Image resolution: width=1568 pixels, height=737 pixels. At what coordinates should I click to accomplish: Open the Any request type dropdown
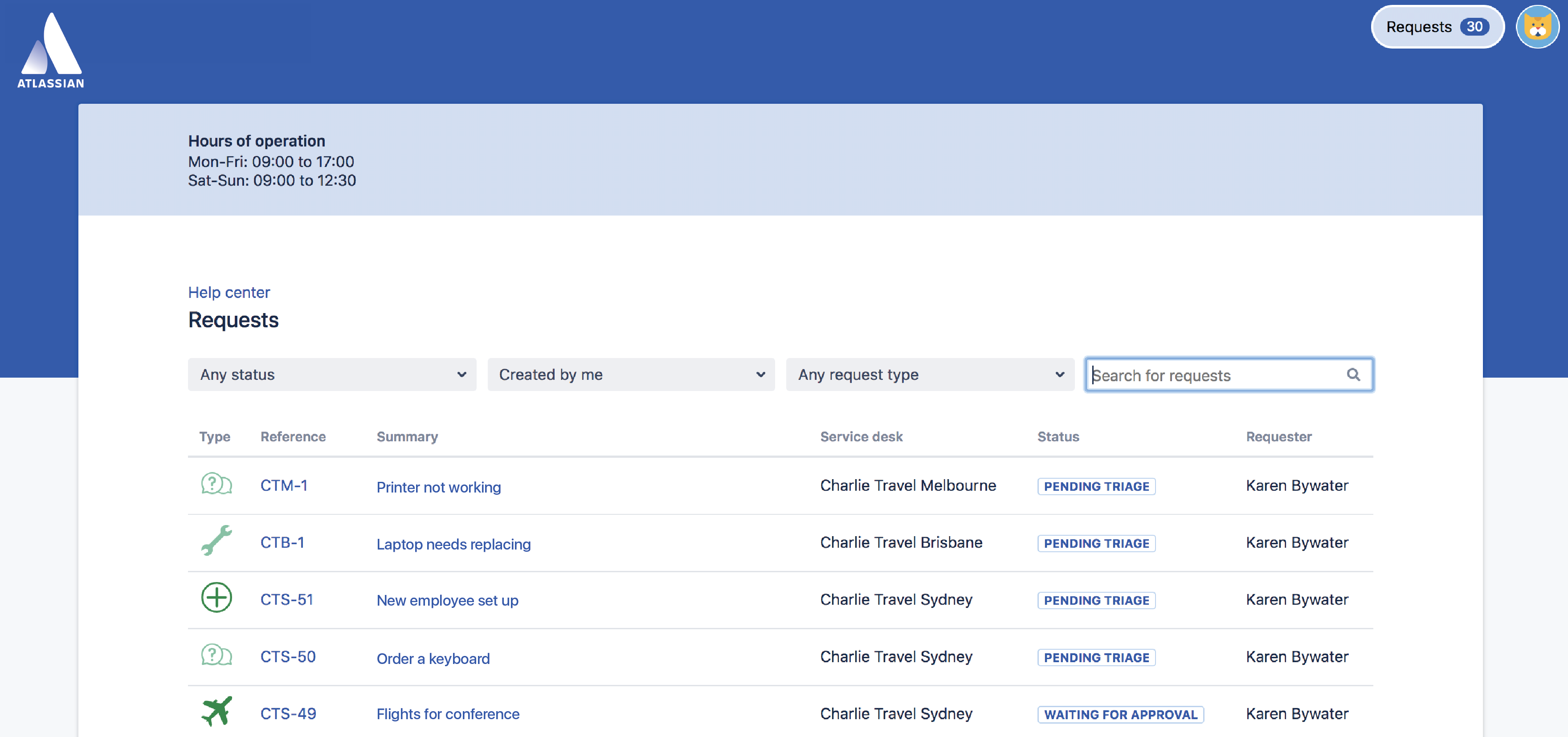coord(930,374)
